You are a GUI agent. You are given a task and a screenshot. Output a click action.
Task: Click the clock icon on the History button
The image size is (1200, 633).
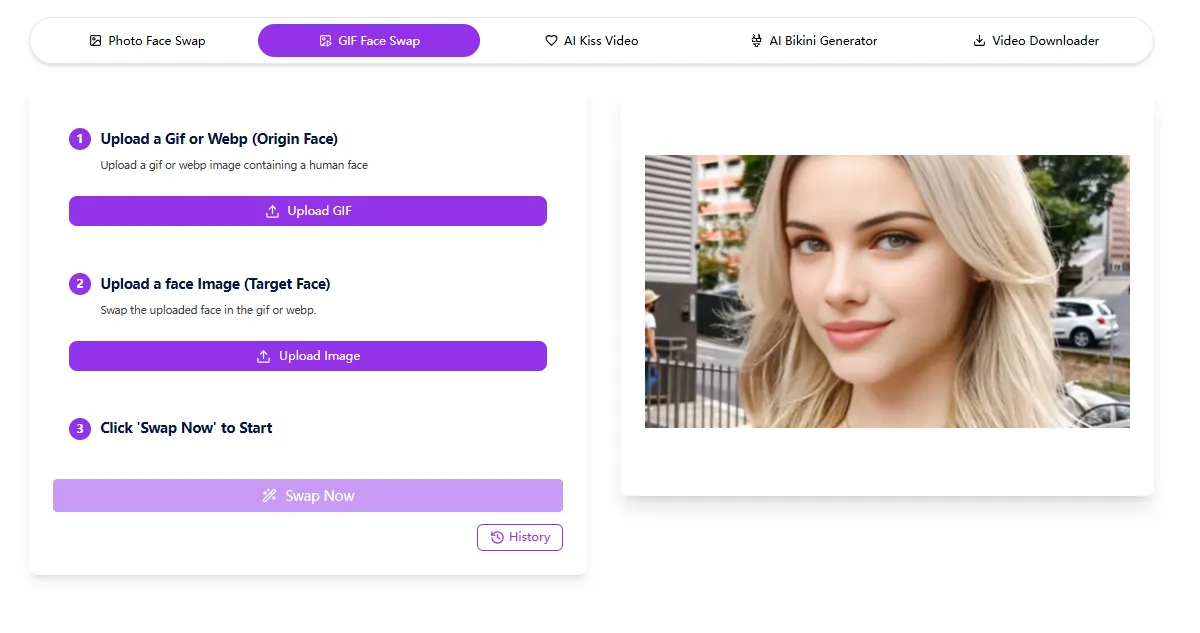tap(497, 537)
